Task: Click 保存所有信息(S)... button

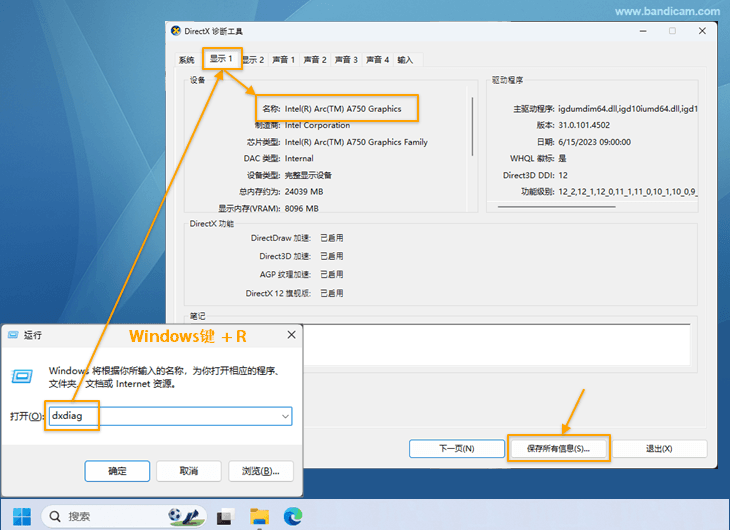Action: coord(559,448)
